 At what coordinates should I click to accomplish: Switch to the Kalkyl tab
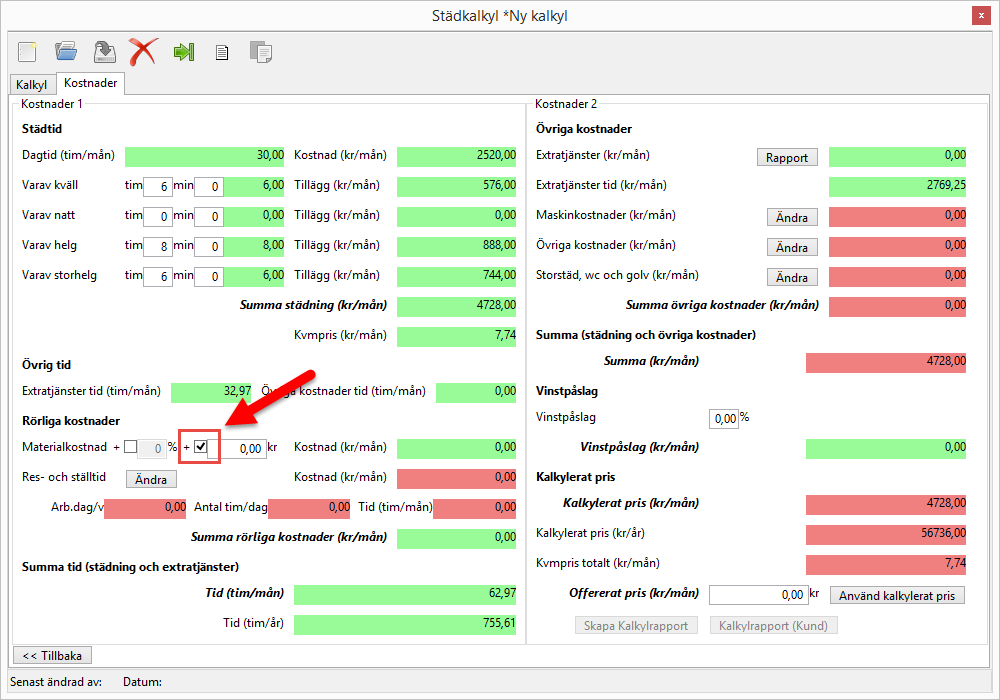click(32, 85)
